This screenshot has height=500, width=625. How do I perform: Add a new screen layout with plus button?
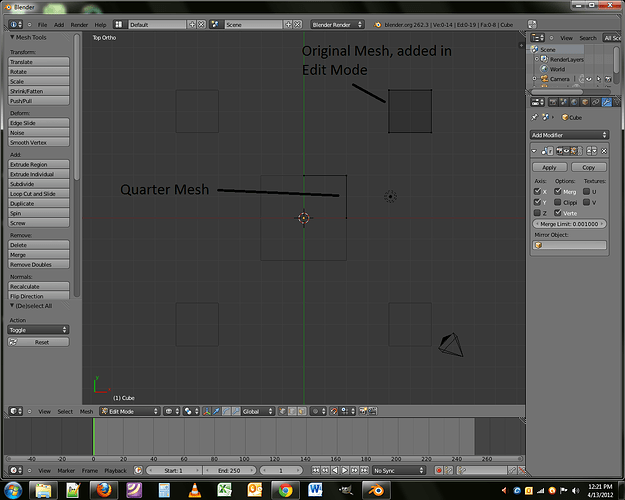coord(192,24)
